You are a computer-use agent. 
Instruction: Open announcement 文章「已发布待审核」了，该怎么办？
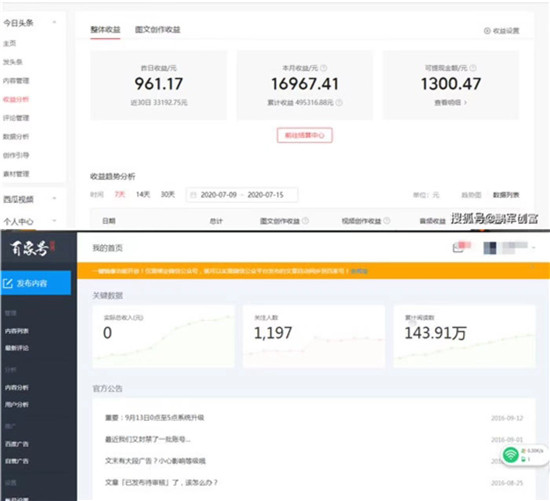[161, 482]
